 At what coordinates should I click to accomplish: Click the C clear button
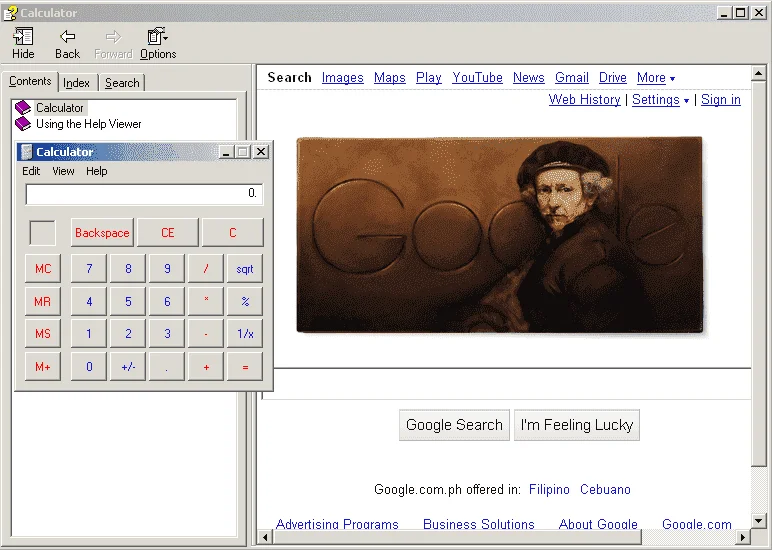[233, 232]
